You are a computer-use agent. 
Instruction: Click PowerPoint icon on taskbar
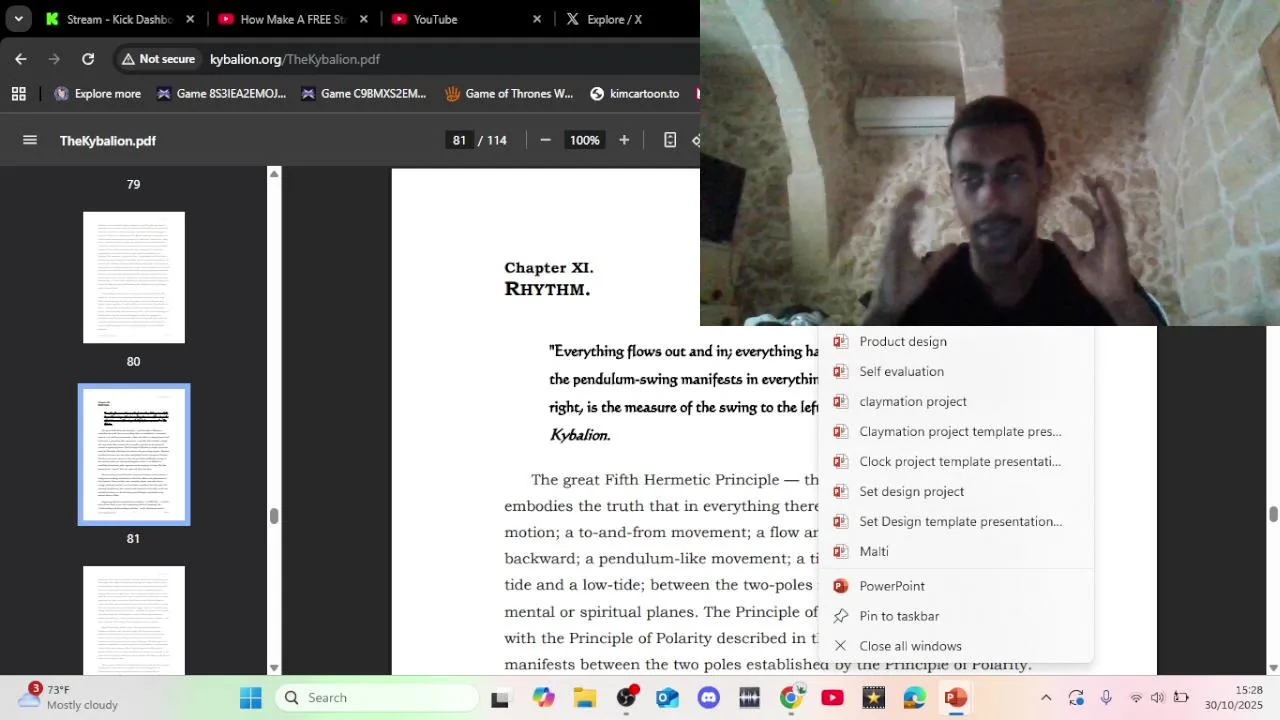click(956, 698)
